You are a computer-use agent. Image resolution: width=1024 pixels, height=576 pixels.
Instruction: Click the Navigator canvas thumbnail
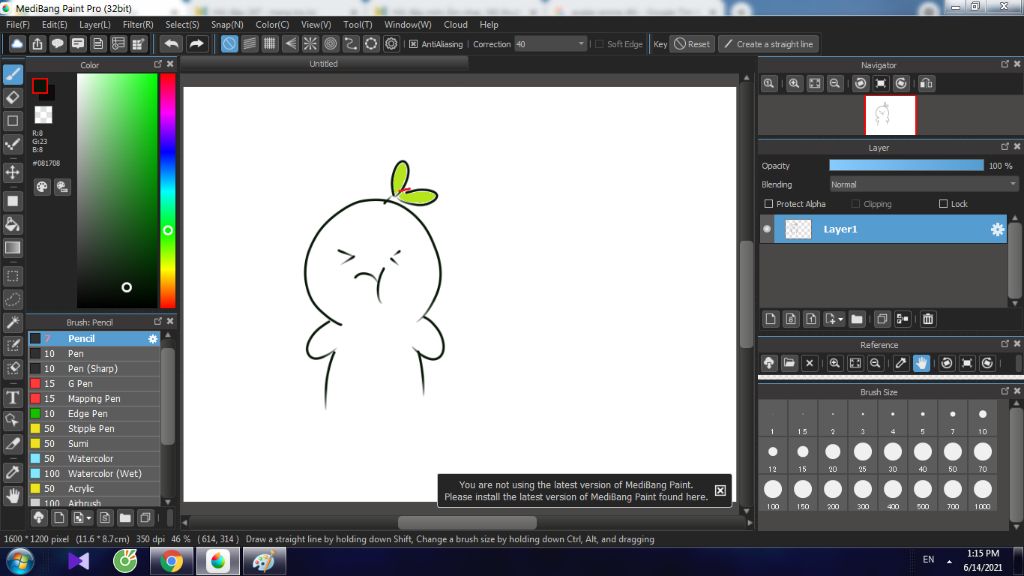(x=890, y=116)
